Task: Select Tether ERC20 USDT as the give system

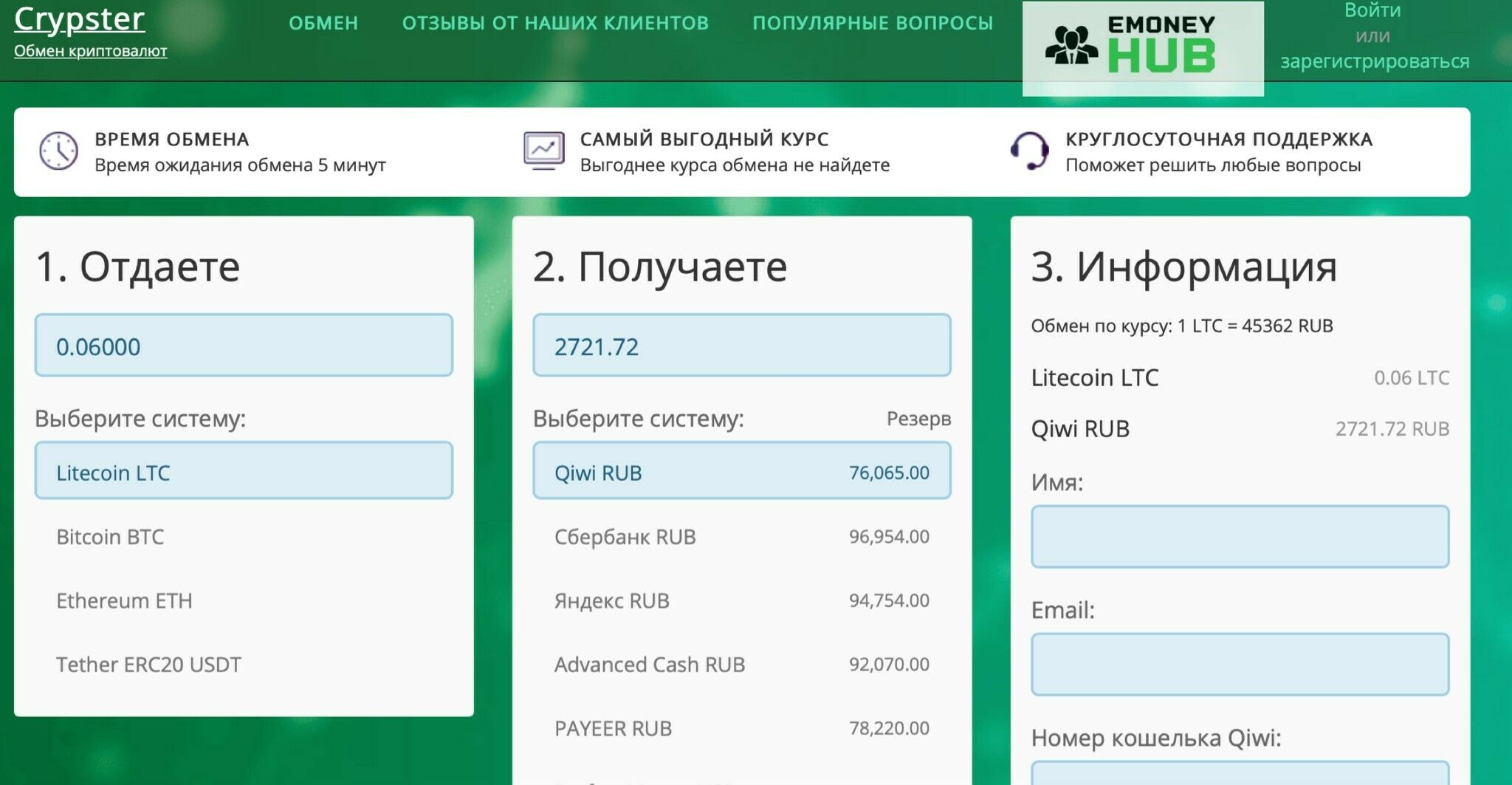Action: (x=244, y=665)
